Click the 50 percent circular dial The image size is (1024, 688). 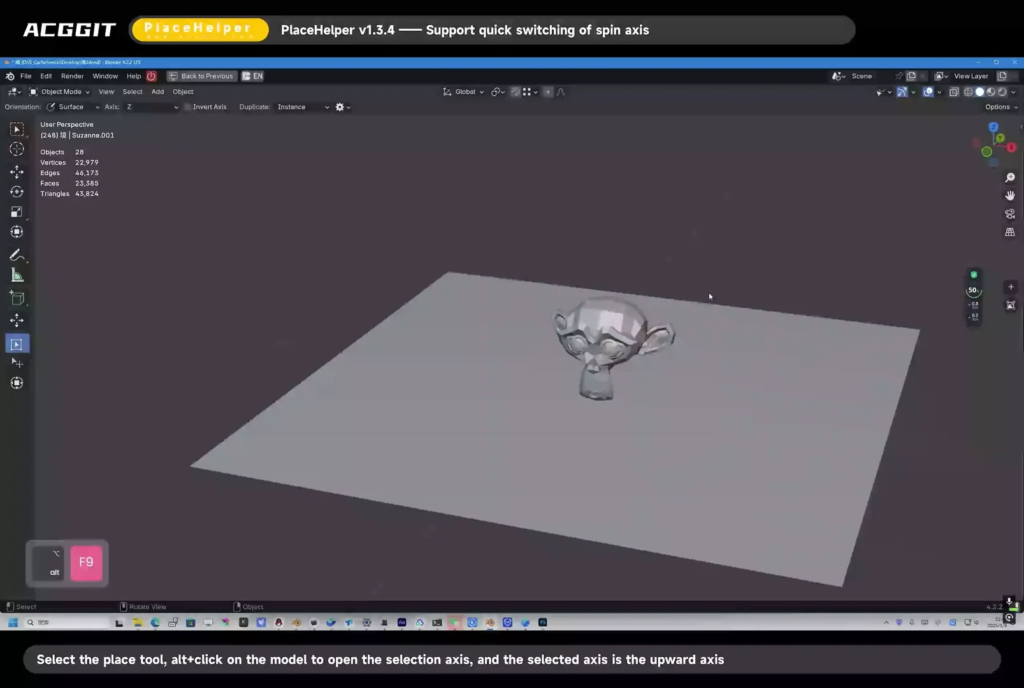973,290
